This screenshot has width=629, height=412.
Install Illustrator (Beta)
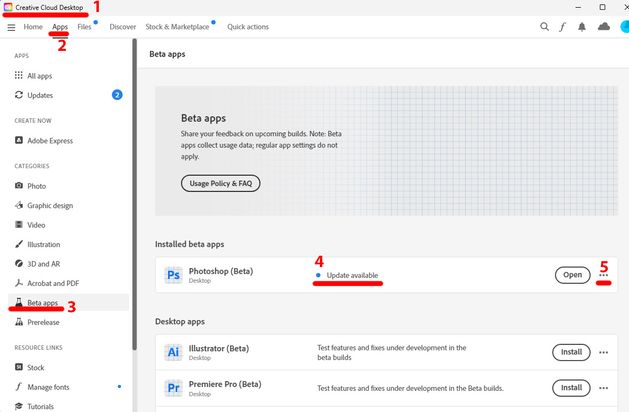point(571,352)
